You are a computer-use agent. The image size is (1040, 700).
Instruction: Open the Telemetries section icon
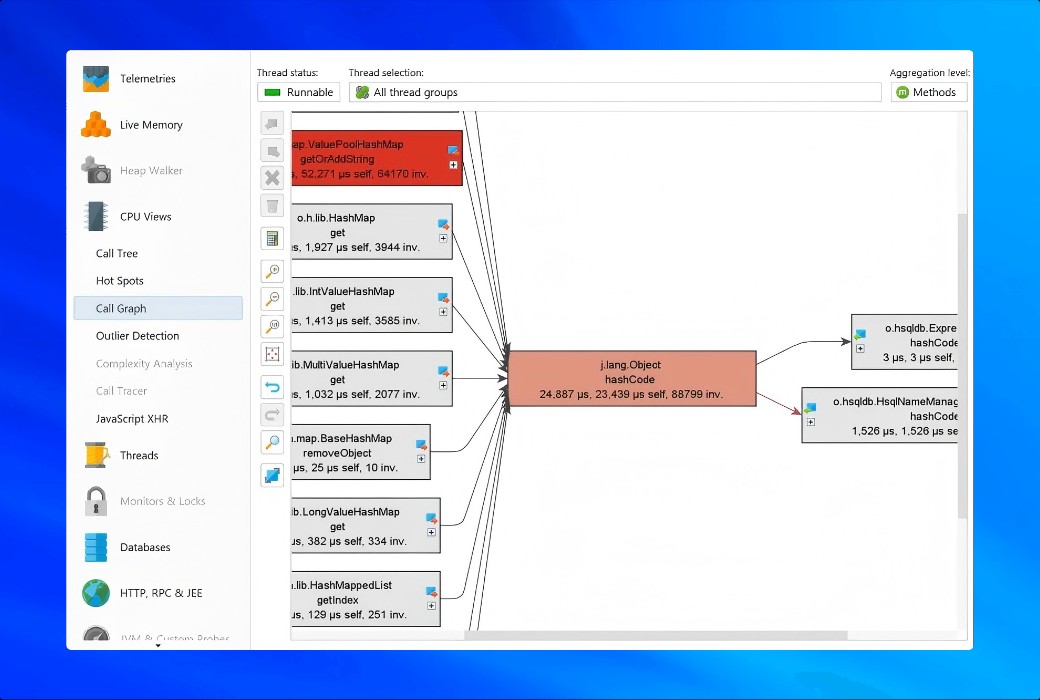tap(96, 79)
